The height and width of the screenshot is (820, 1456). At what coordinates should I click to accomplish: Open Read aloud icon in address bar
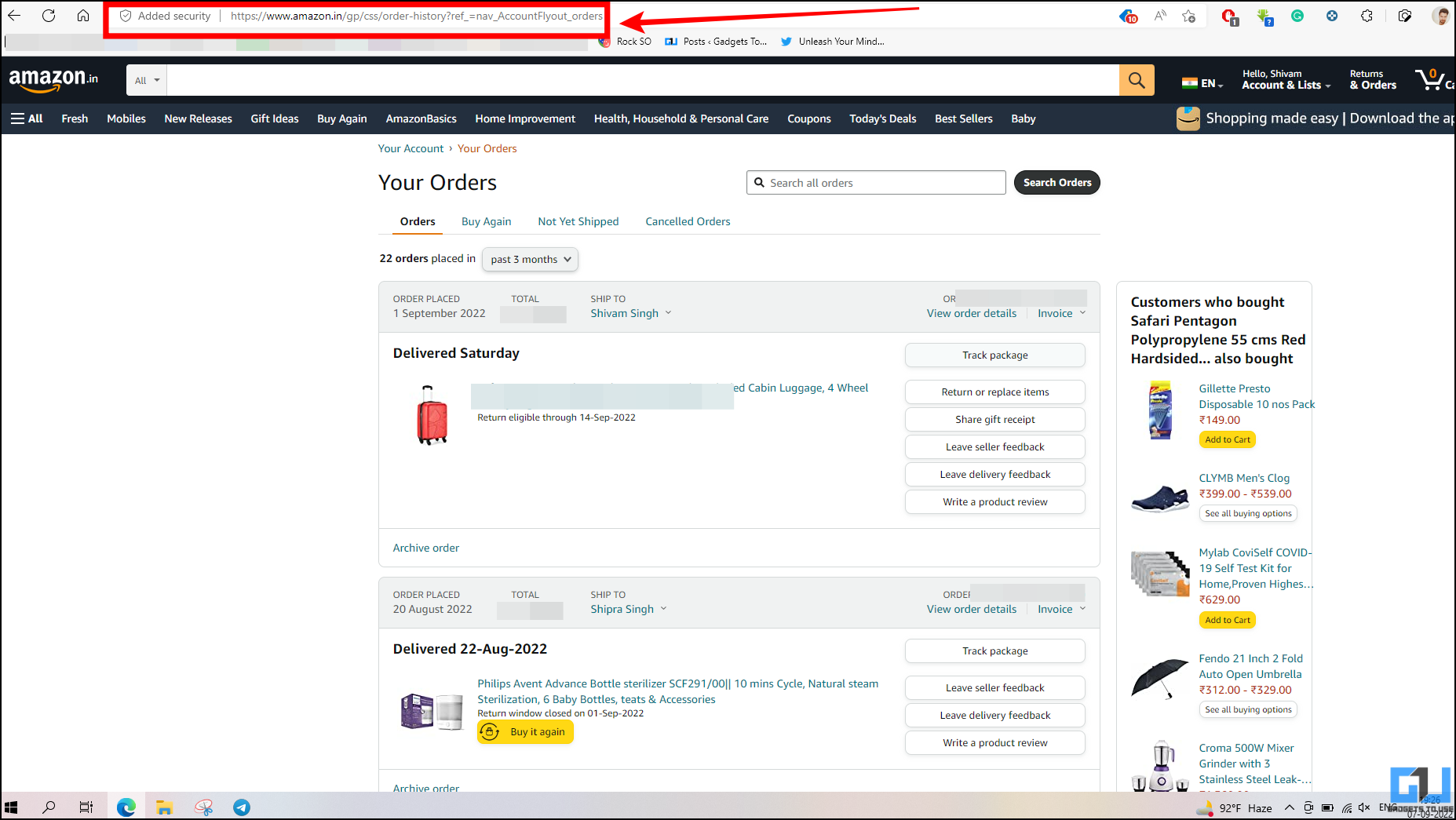point(1160,16)
